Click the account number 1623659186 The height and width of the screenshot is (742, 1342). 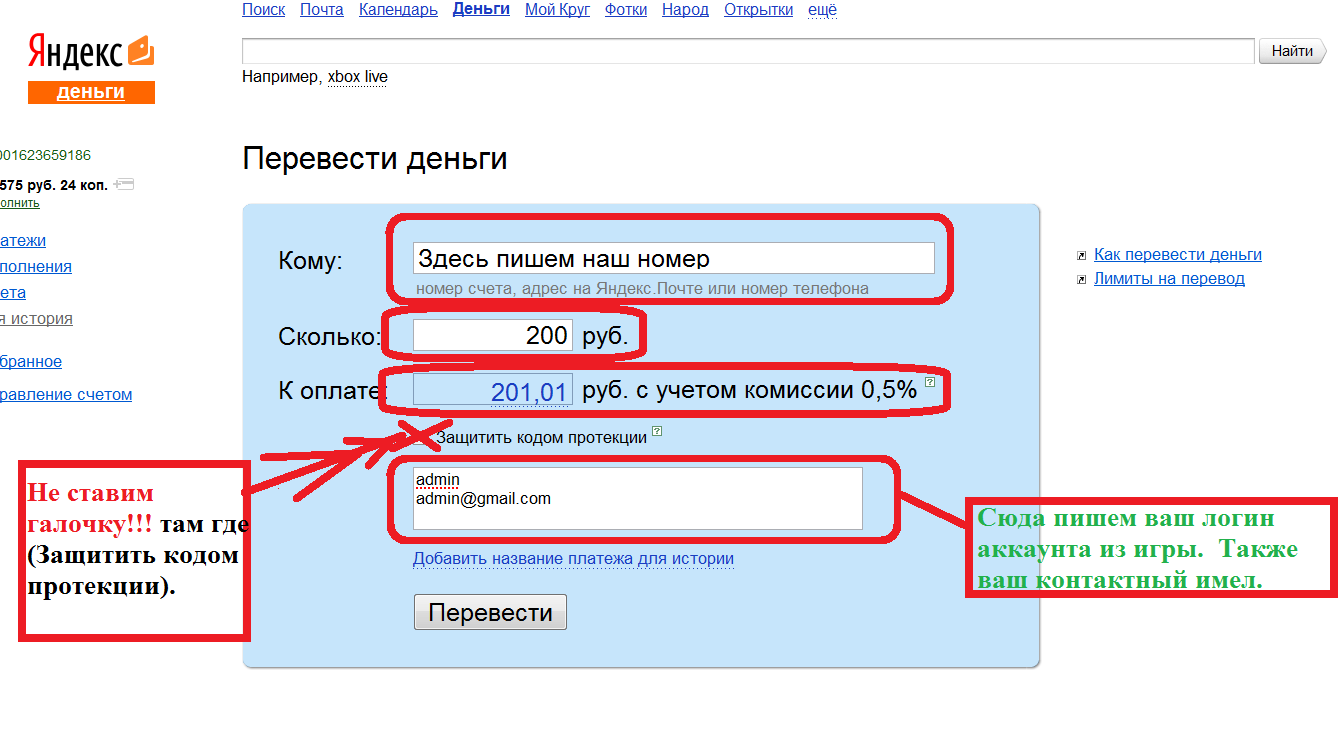click(45, 155)
